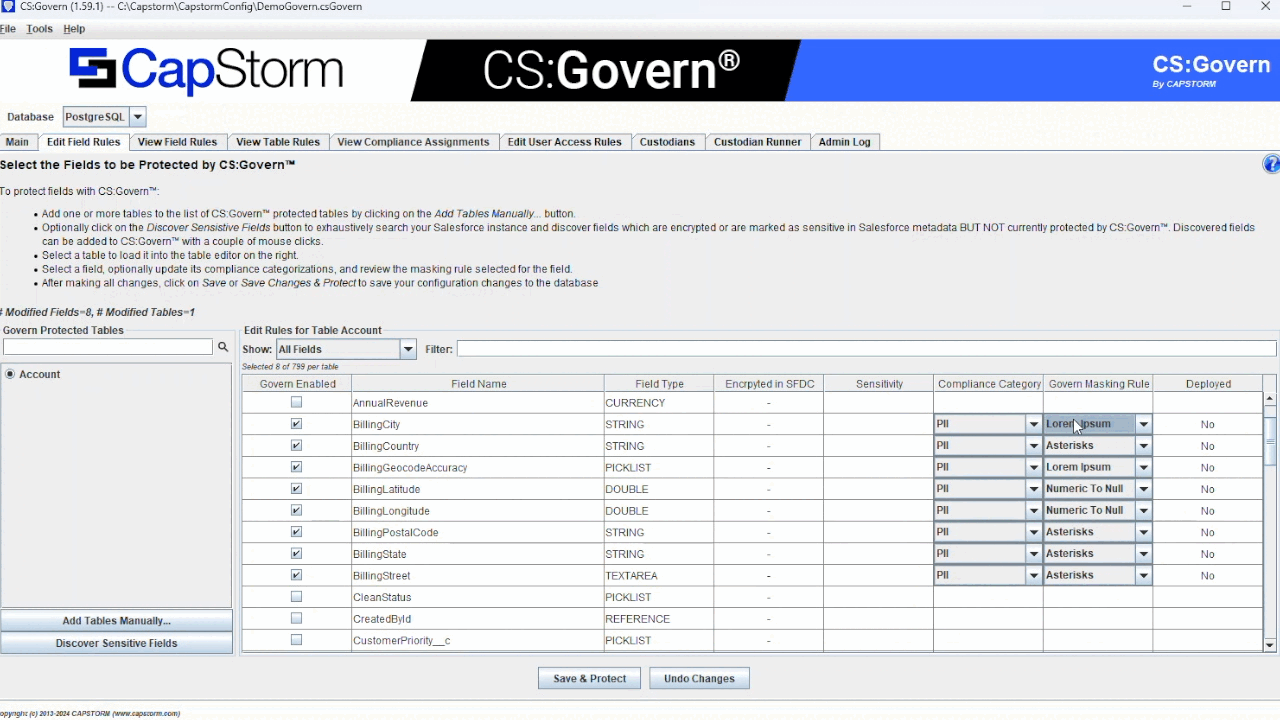1280x720 pixels.
Task: Click the TEXTAREA field type cell
Action: (x=659, y=576)
